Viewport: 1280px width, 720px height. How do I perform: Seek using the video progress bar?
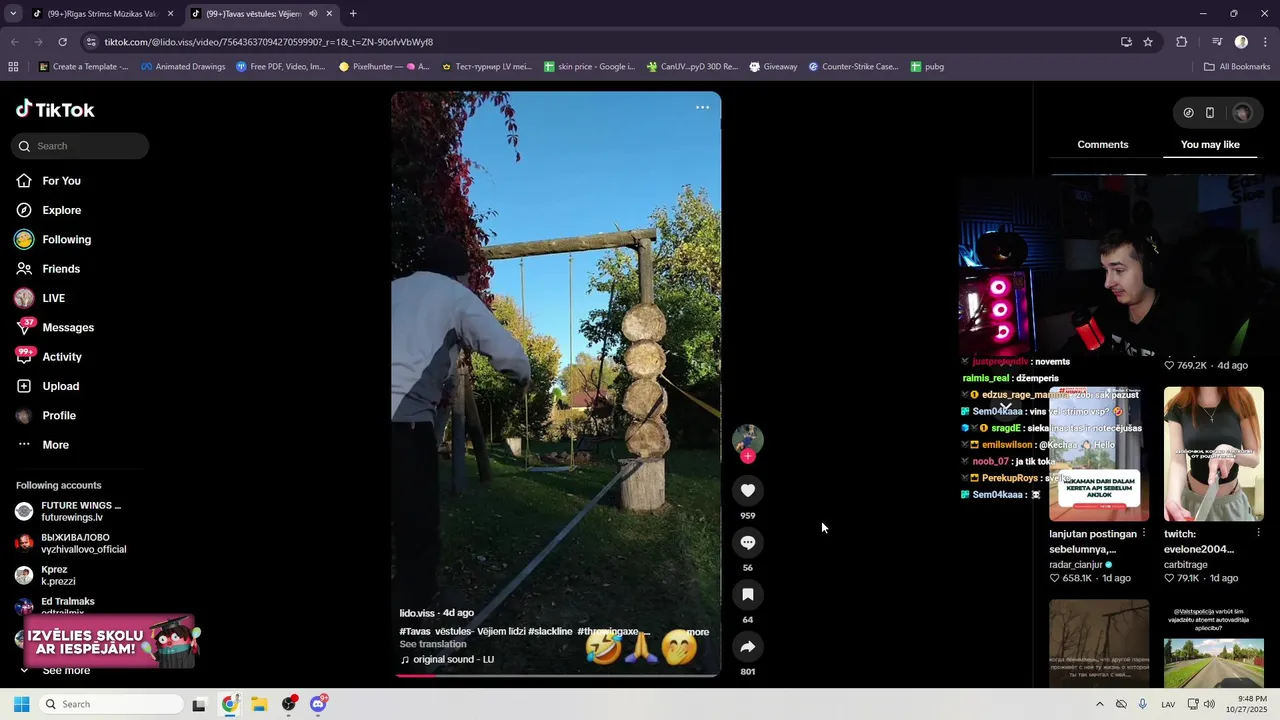556,675
